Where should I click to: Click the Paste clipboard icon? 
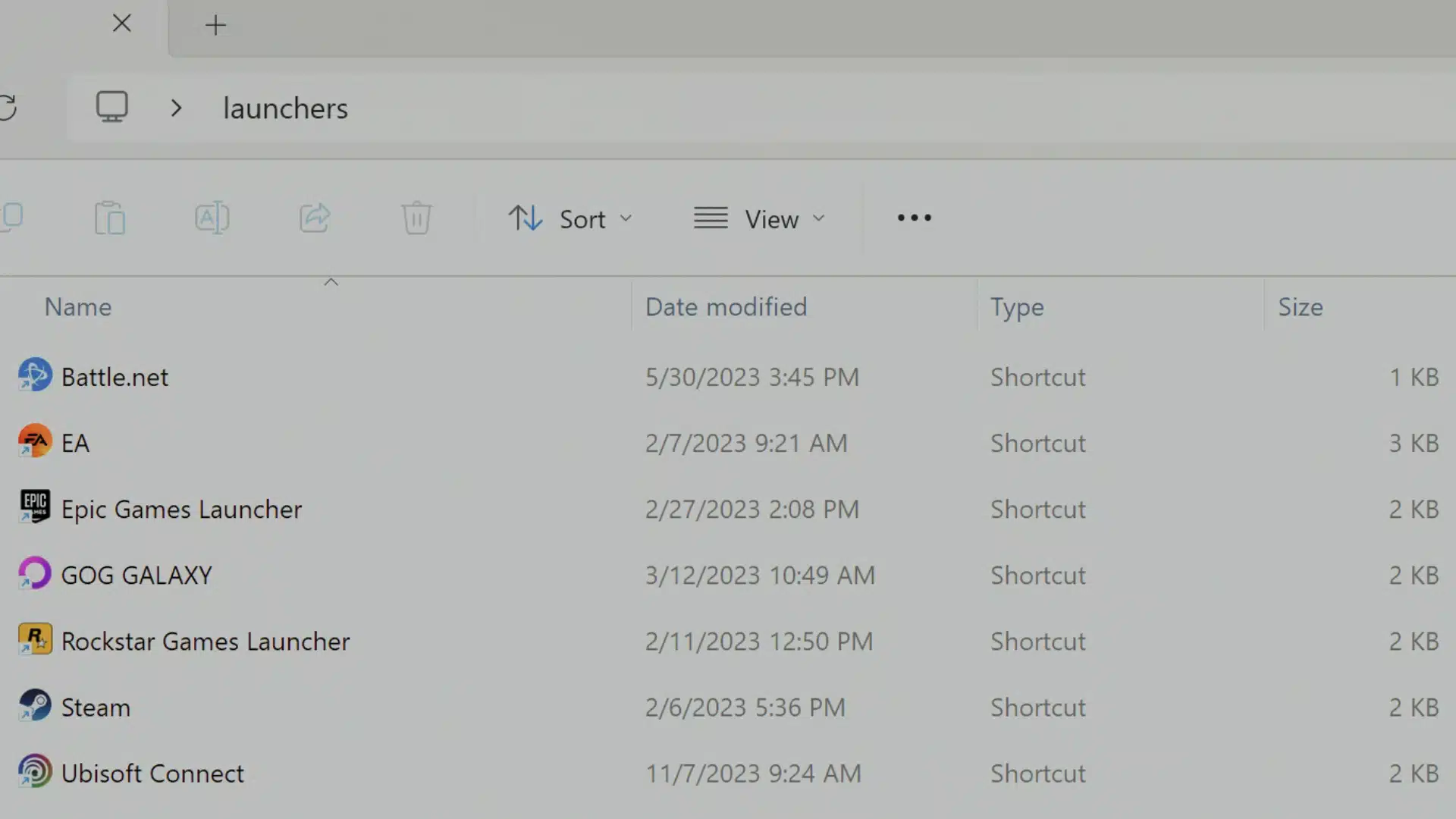point(110,218)
